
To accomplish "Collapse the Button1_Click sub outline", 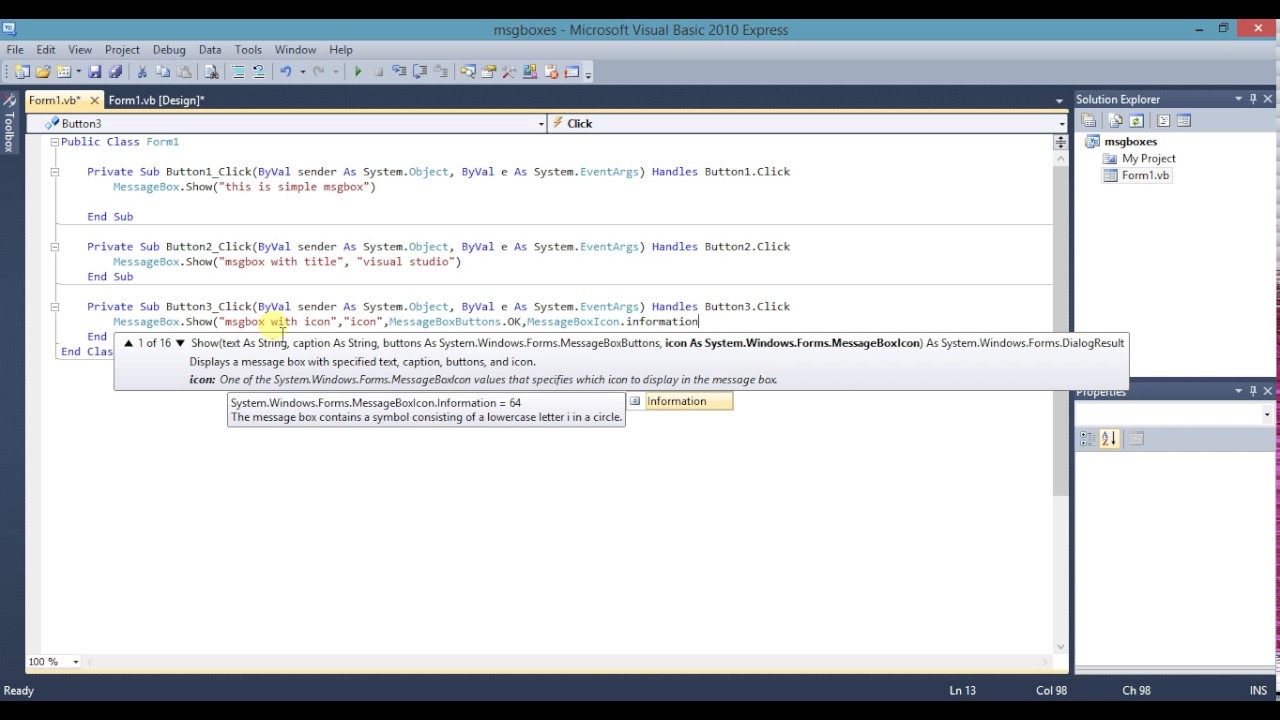I will [x=54, y=172].
